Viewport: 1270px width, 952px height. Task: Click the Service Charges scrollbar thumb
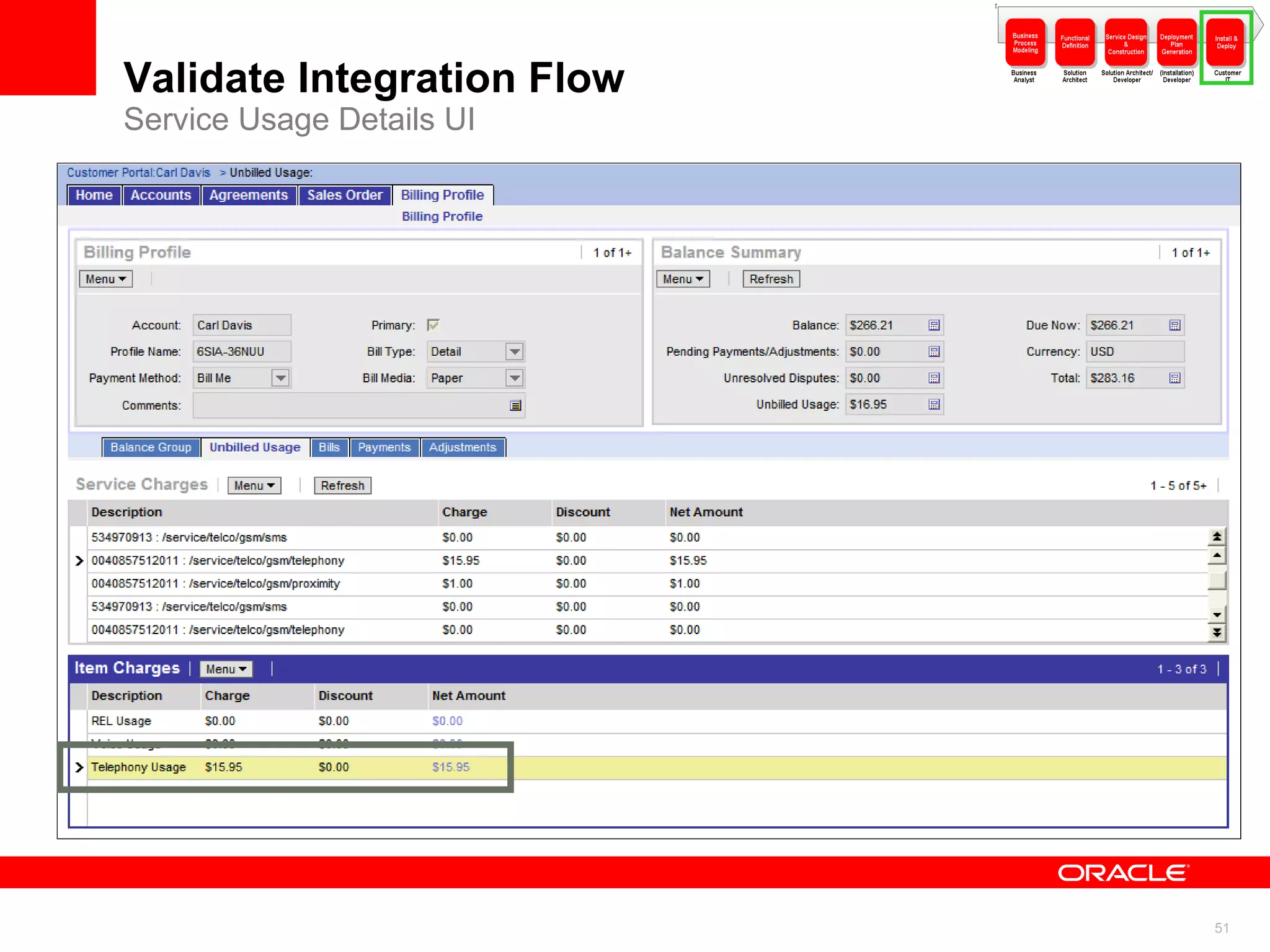pos(1217,581)
